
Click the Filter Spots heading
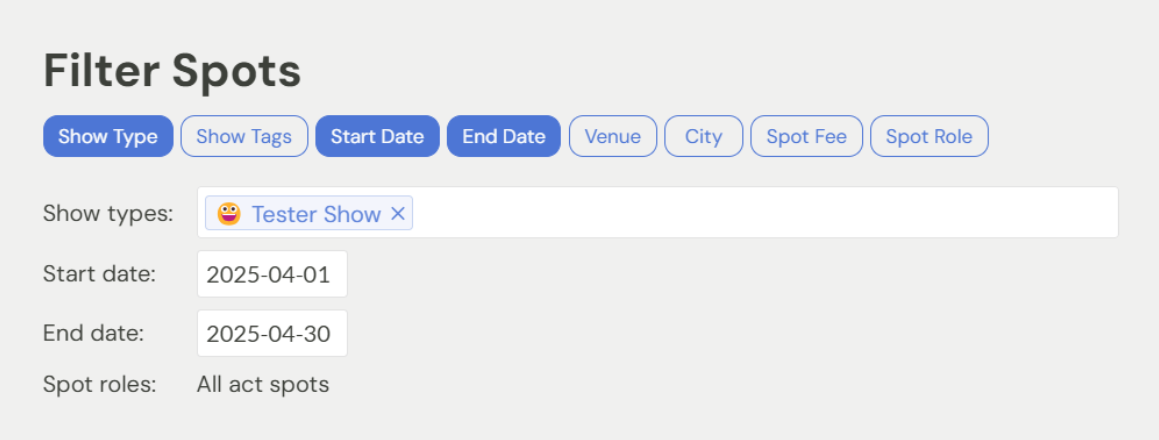pos(172,71)
